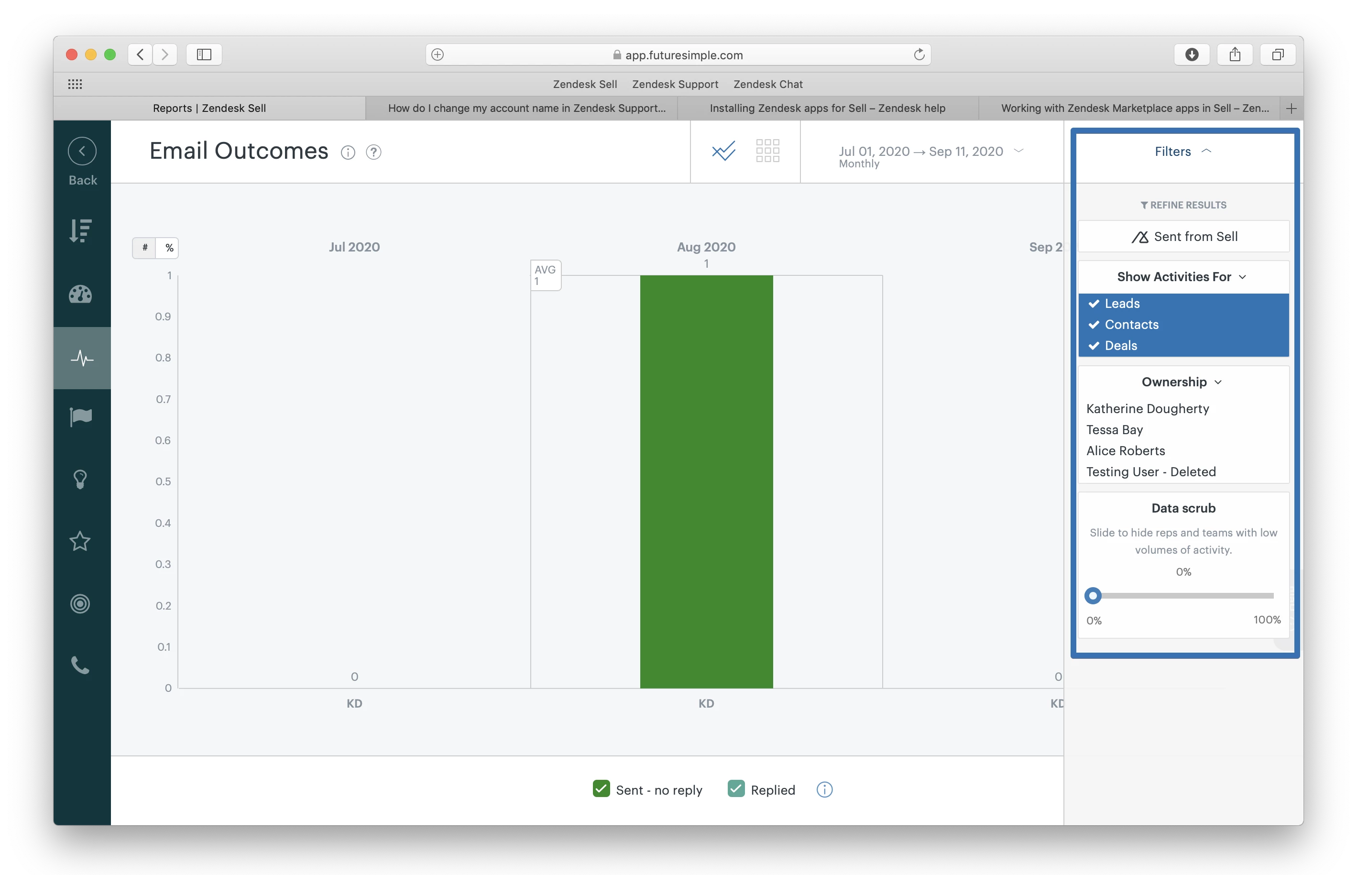Open the flag icon section in sidebar
1357x896 pixels.
(80, 416)
